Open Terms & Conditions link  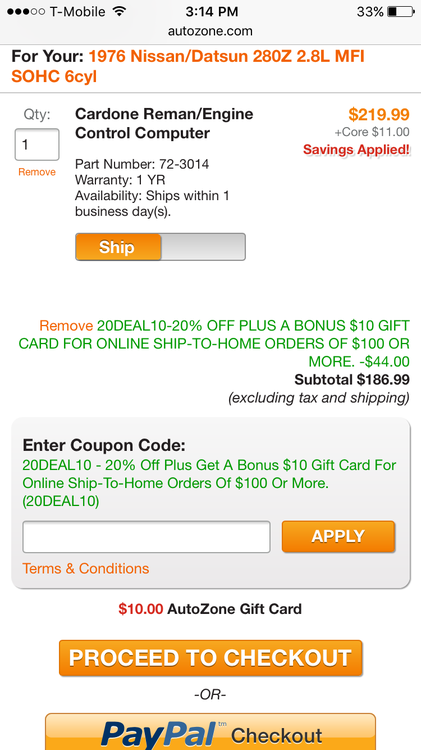click(86, 568)
